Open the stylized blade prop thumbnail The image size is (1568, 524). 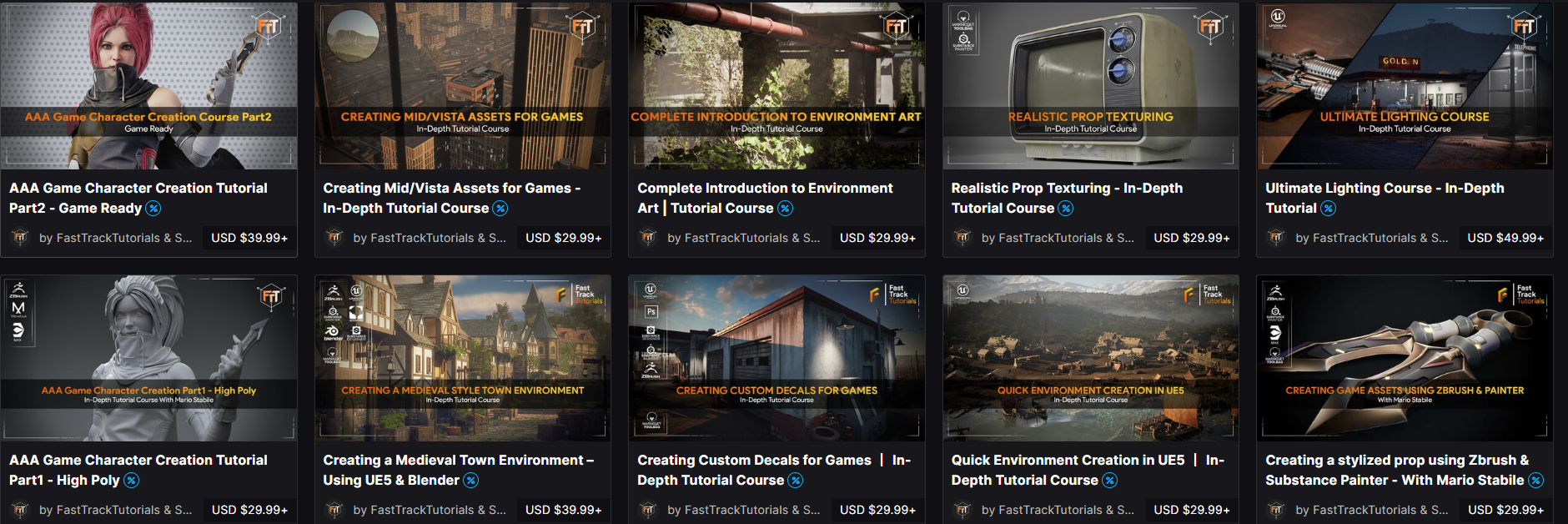click(x=1405, y=358)
